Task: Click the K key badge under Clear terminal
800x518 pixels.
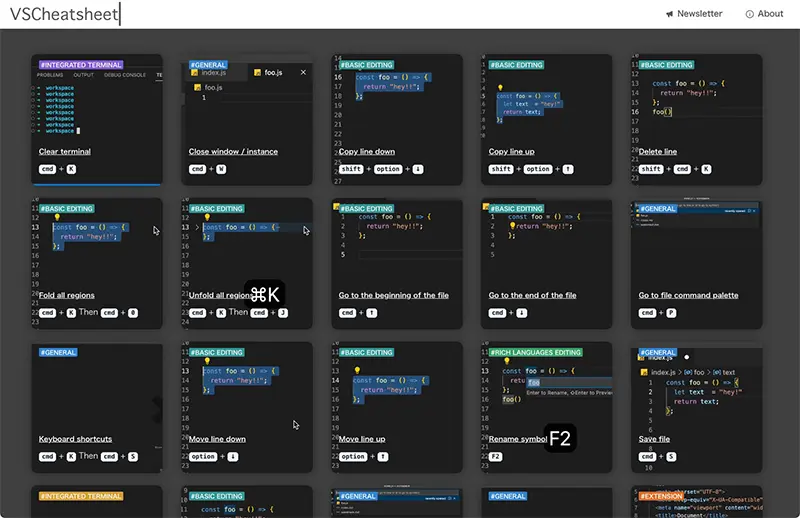Action: point(71,169)
